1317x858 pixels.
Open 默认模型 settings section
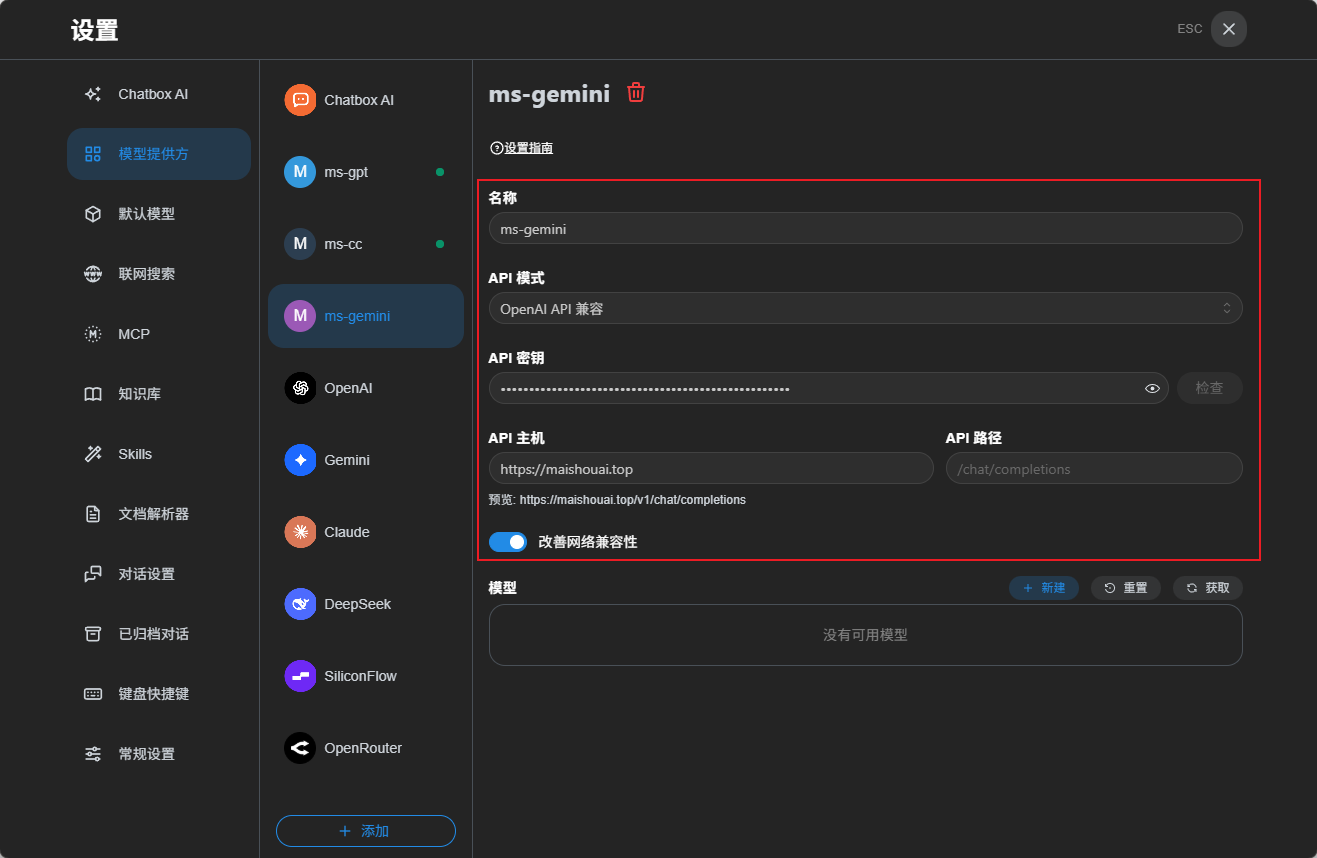pyautogui.click(x=159, y=214)
